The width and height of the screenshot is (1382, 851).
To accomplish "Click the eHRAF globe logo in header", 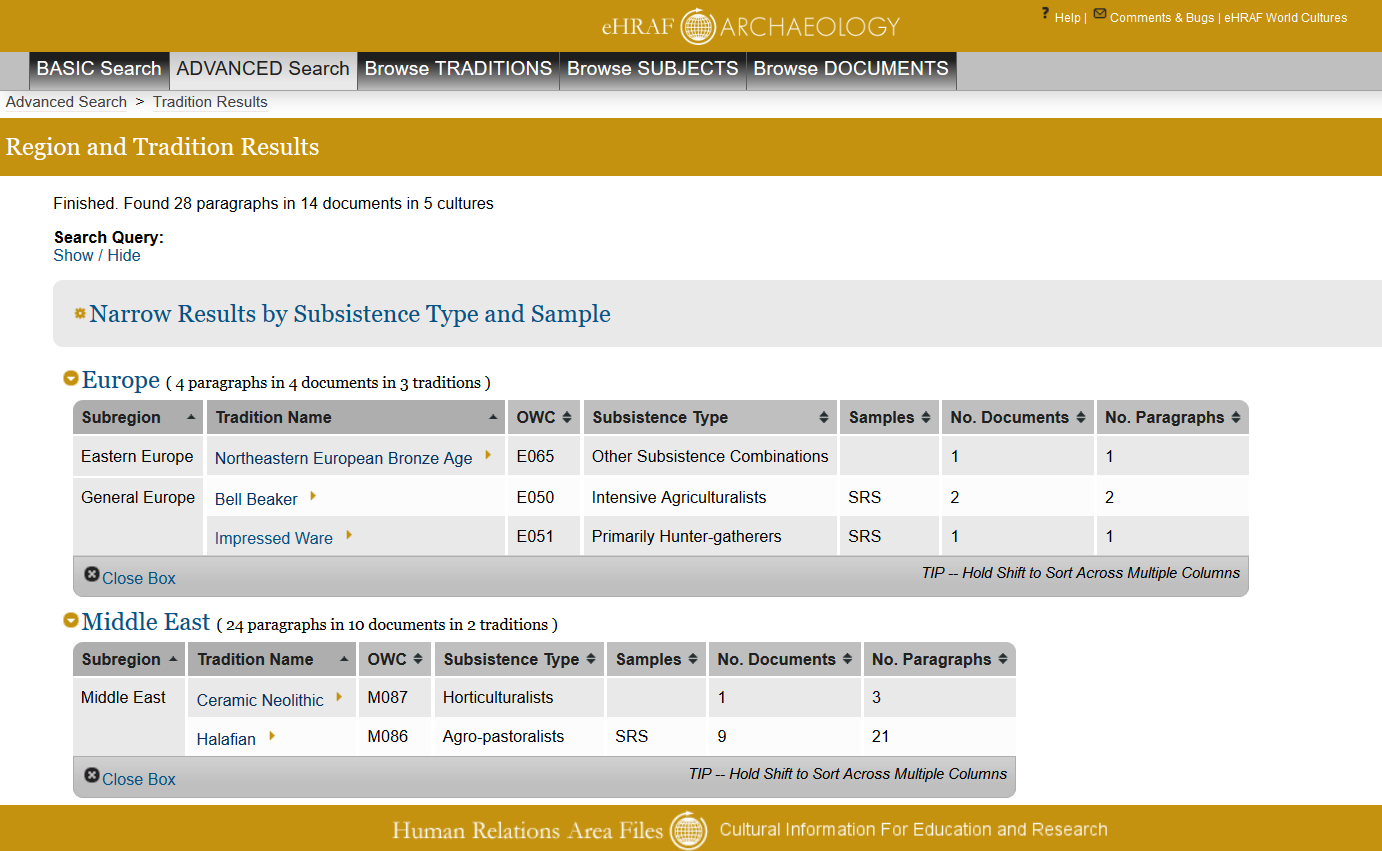I will click(x=698, y=26).
